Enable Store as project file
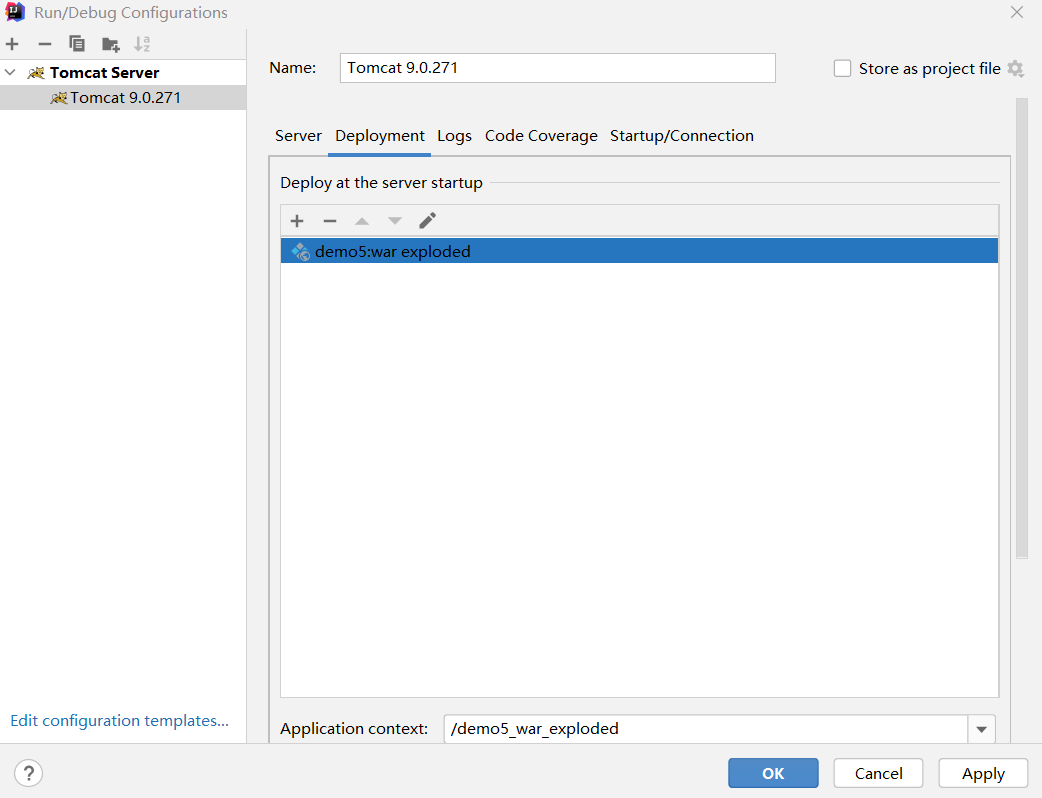 (842, 68)
